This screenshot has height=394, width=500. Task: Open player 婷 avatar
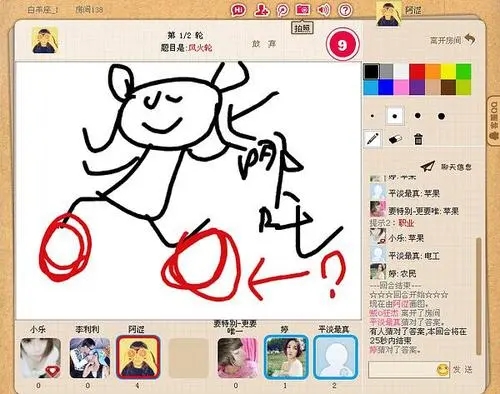tap(286, 357)
